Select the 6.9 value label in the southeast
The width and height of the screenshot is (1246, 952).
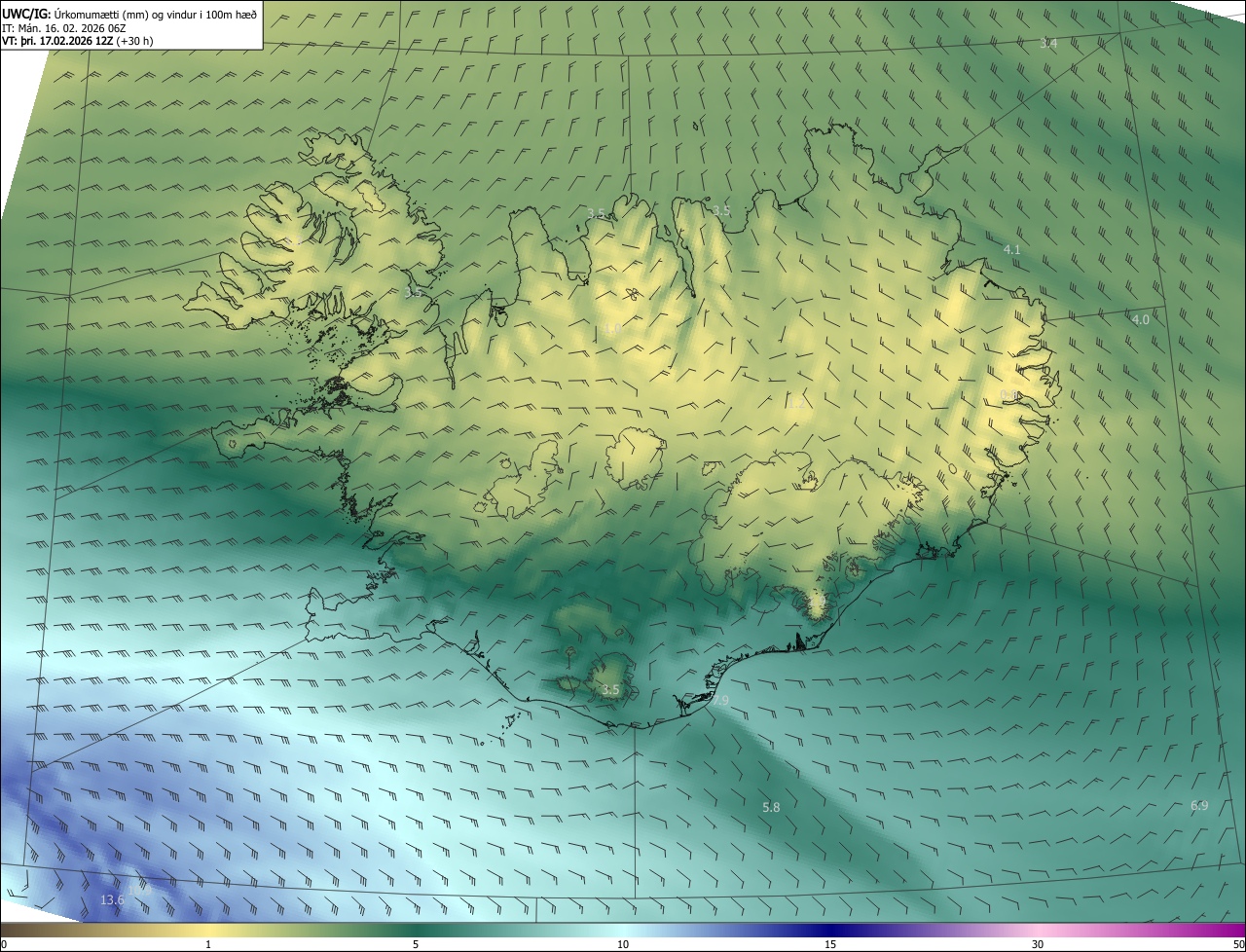pos(1199,805)
